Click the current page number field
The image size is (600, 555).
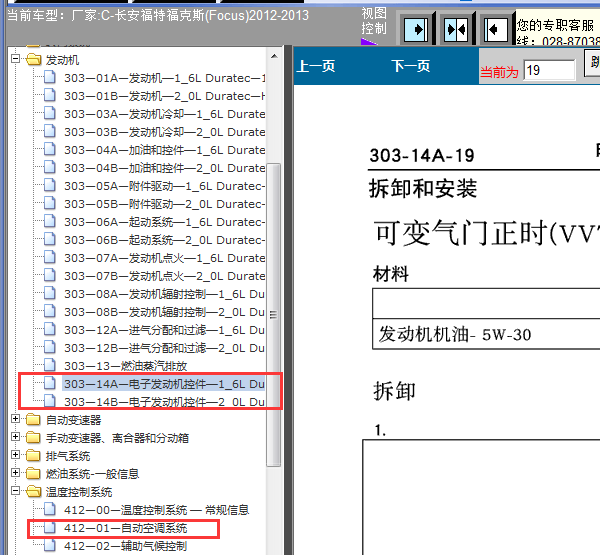549,70
